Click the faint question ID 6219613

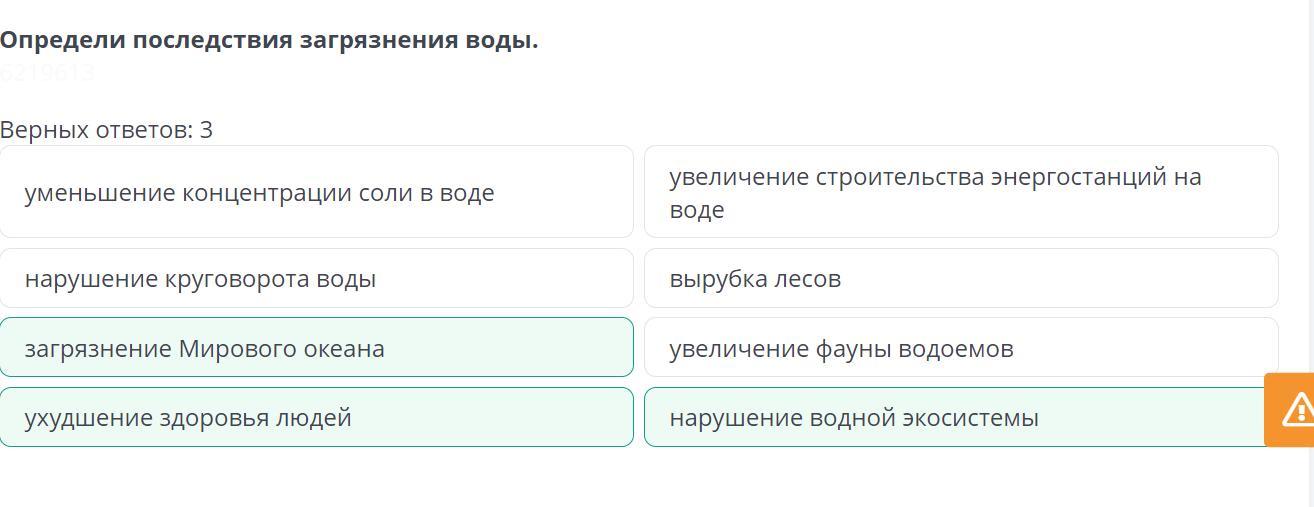[x=47, y=72]
